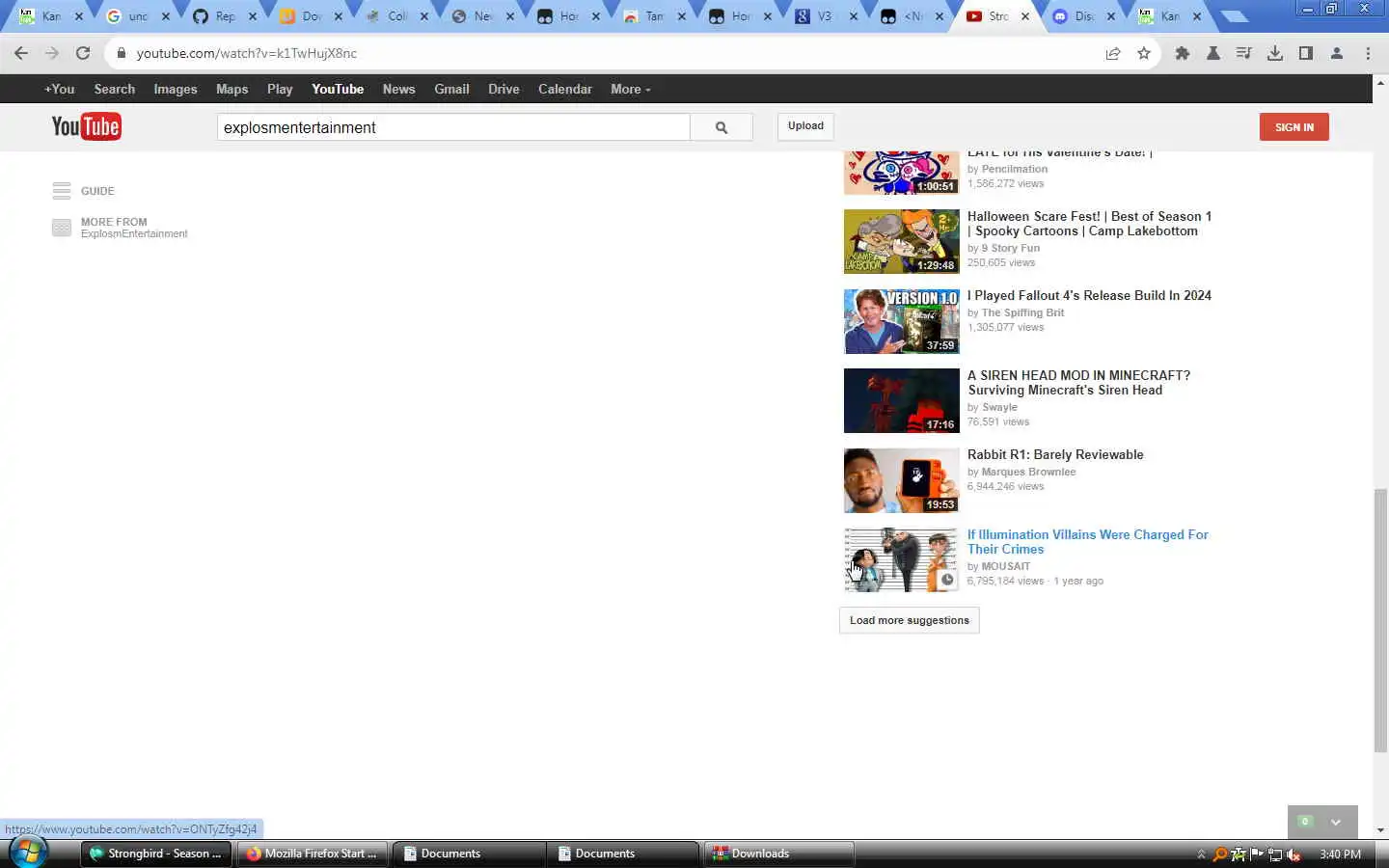Open the Windows Start orb
Viewport: 1389px width, 868px height.
(28, 853)
